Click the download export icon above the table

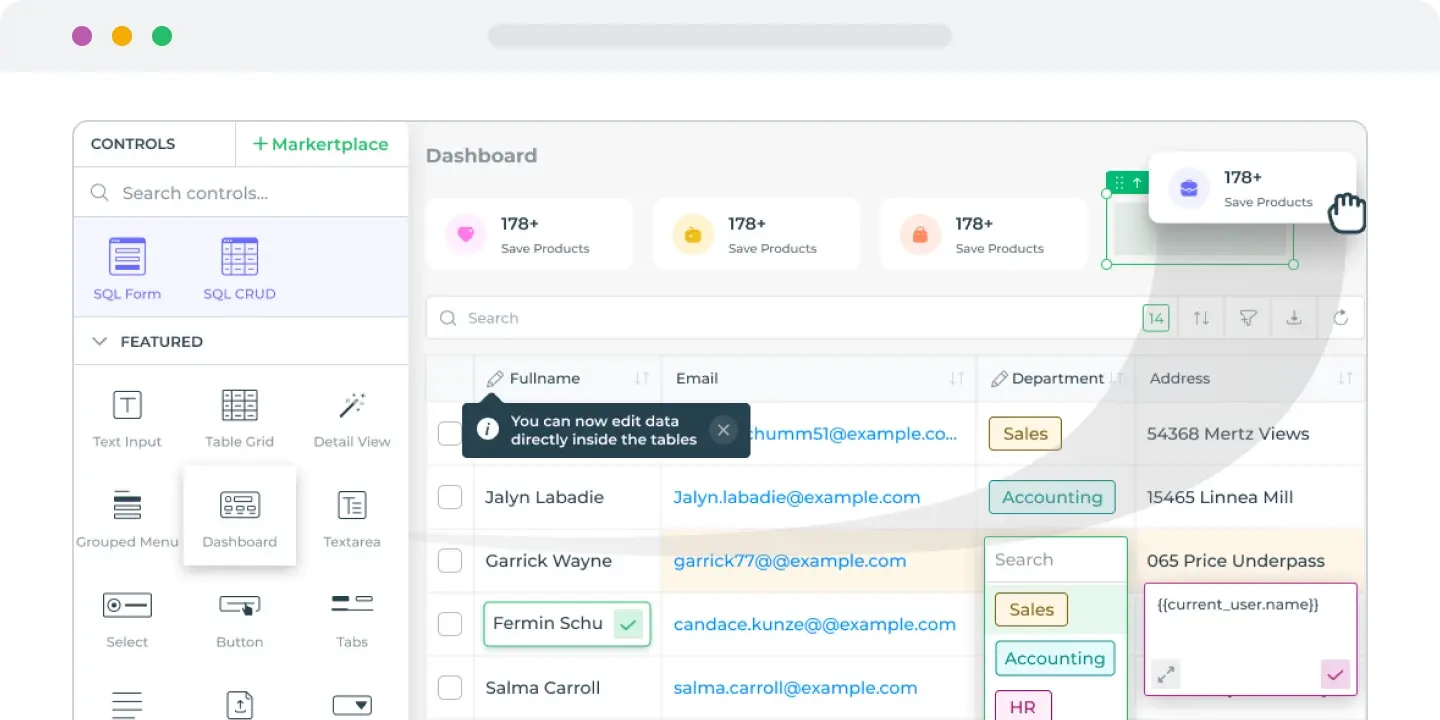pyautogui.click(x=1294, y=317)
